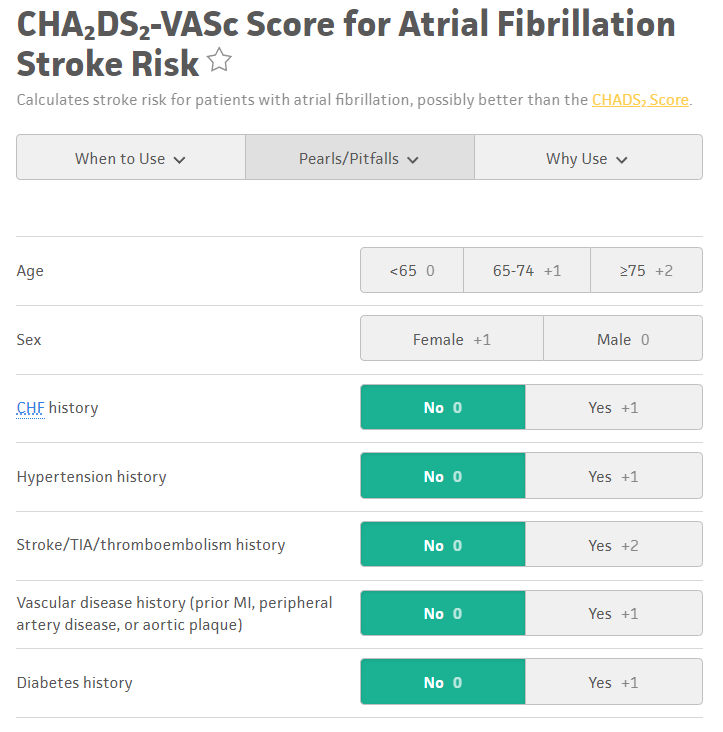Image resolution: width=723 pixels, height=732 pixels.
Task: Set Diabetes history to Yes
Action: (x=613, y=683)
